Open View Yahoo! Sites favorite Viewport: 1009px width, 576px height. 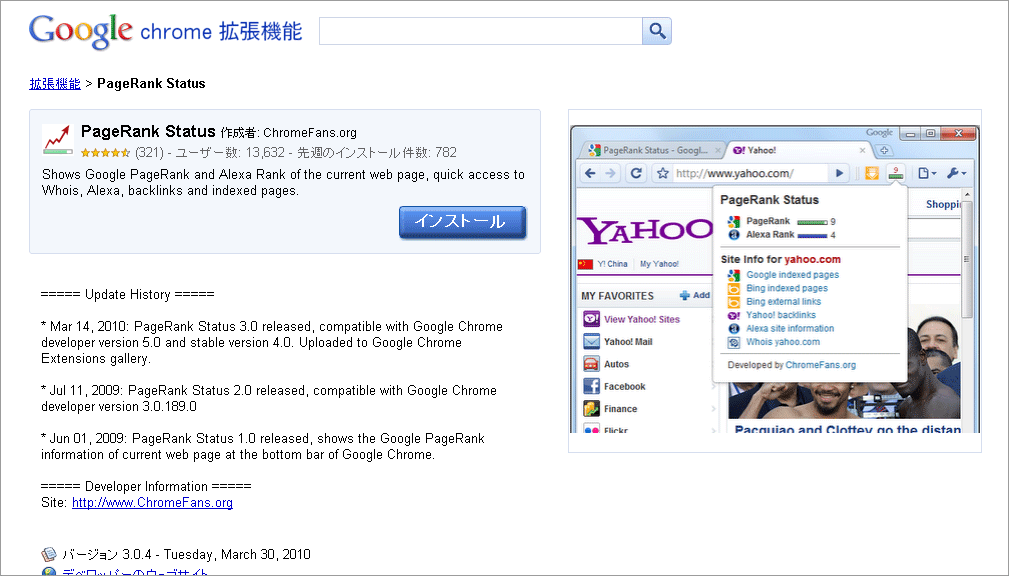[x=642, y=319]
